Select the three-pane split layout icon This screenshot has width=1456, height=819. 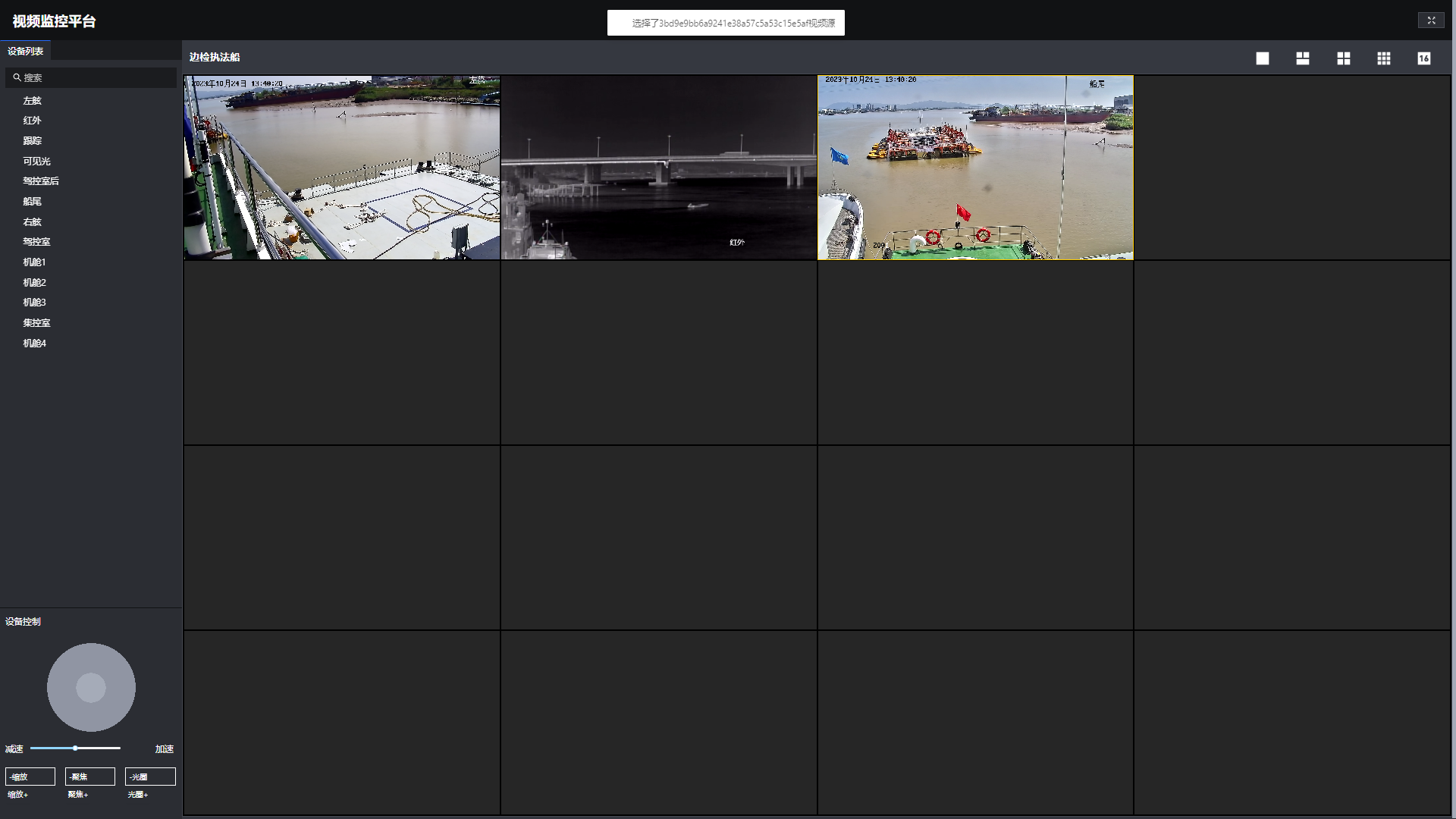point(1303,58)
